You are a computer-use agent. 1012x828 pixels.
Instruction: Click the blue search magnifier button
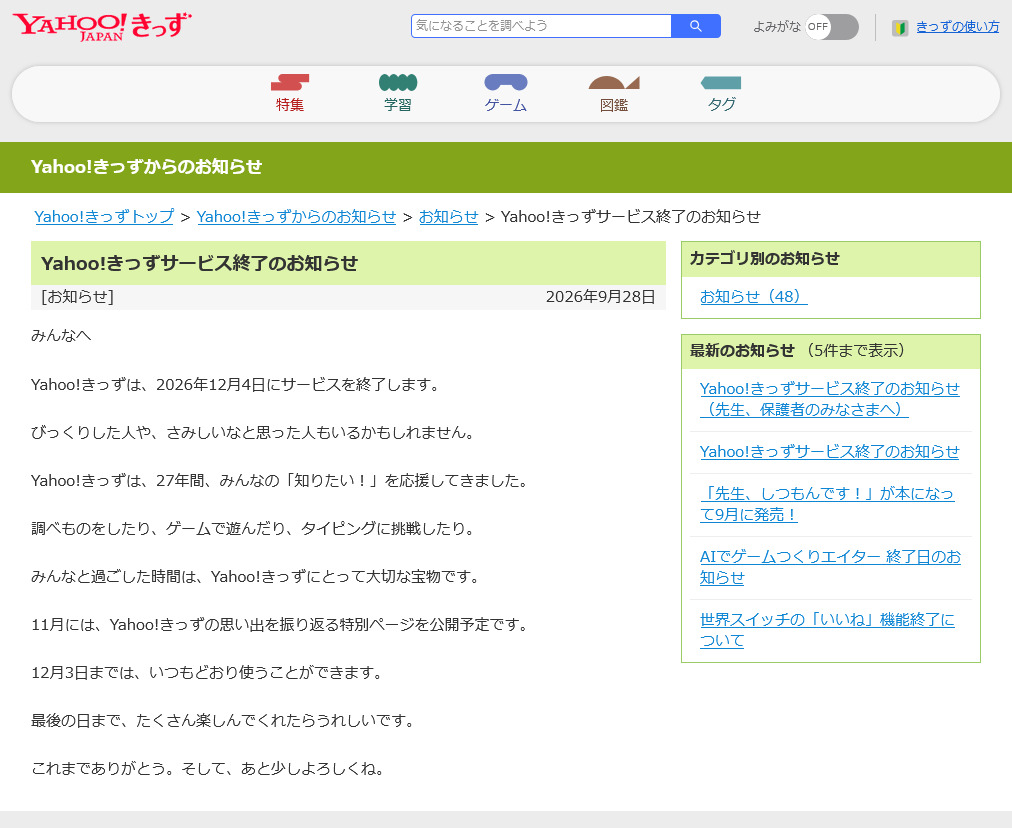pos(696,26)
